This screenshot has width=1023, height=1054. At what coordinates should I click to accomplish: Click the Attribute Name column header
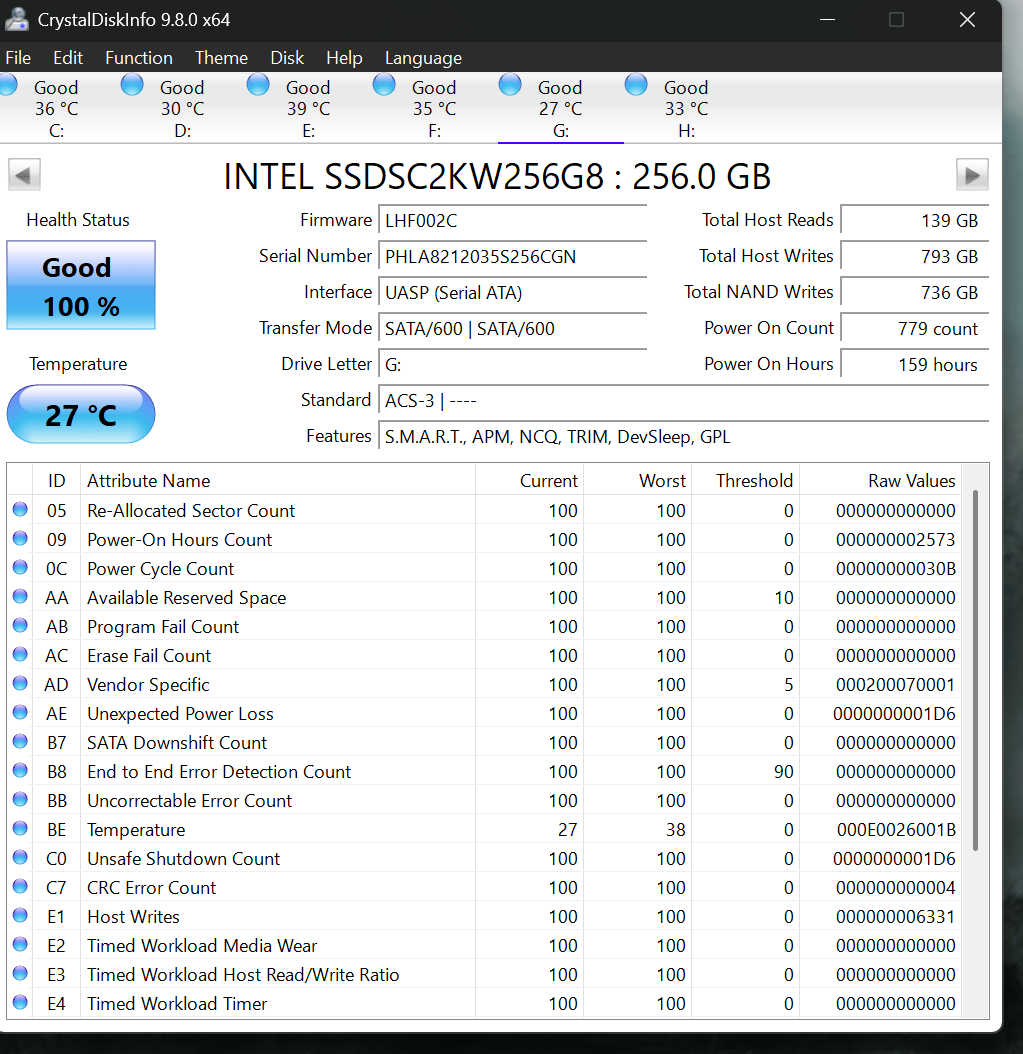[x=278, y=481]
